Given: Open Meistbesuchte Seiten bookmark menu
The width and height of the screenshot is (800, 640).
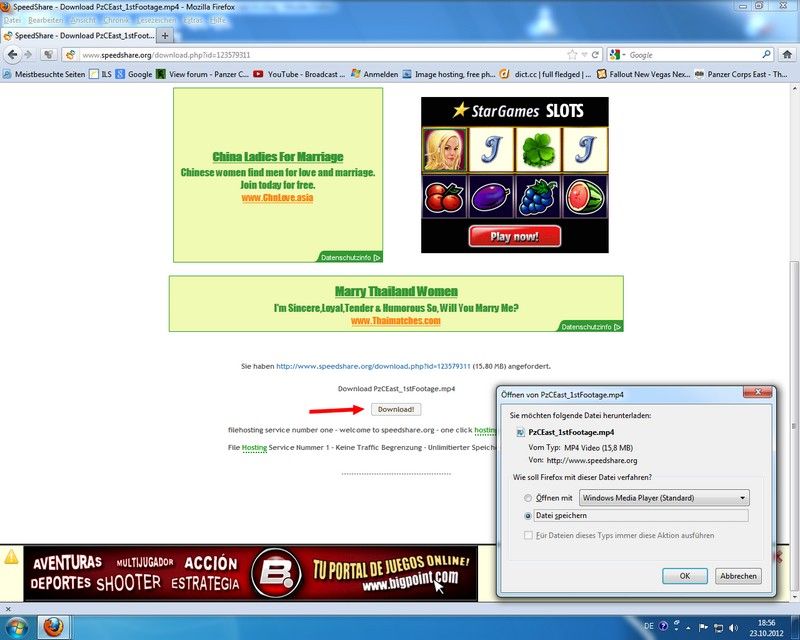Looking at the screenshot, I should pos(44,74).
